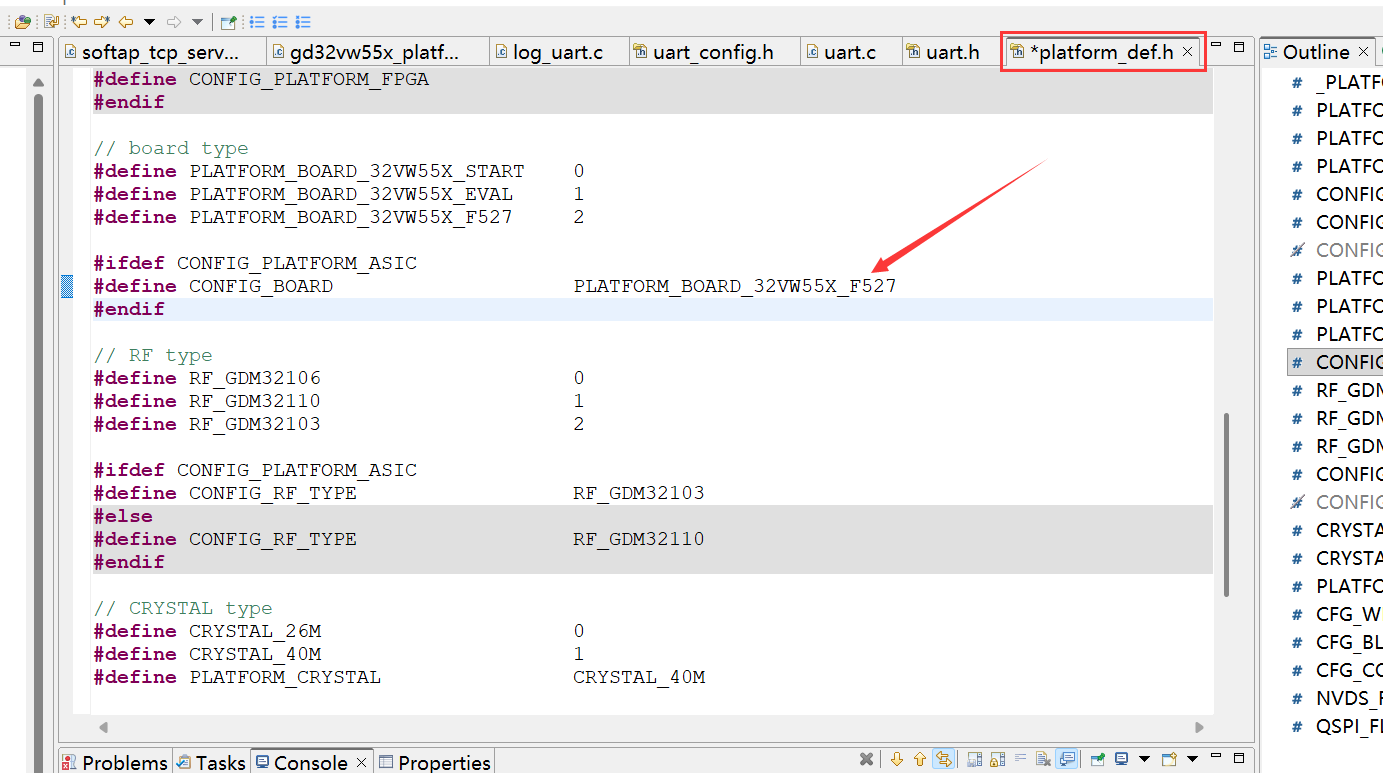
Task: Toggle Console word wrap swap-arrows button
Action: click(943, 760)
